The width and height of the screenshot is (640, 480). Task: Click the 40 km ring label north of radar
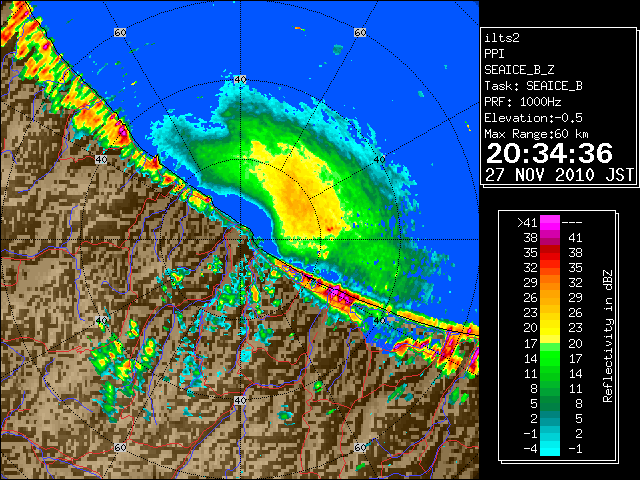pyautogui.click(x=240, y=80)
